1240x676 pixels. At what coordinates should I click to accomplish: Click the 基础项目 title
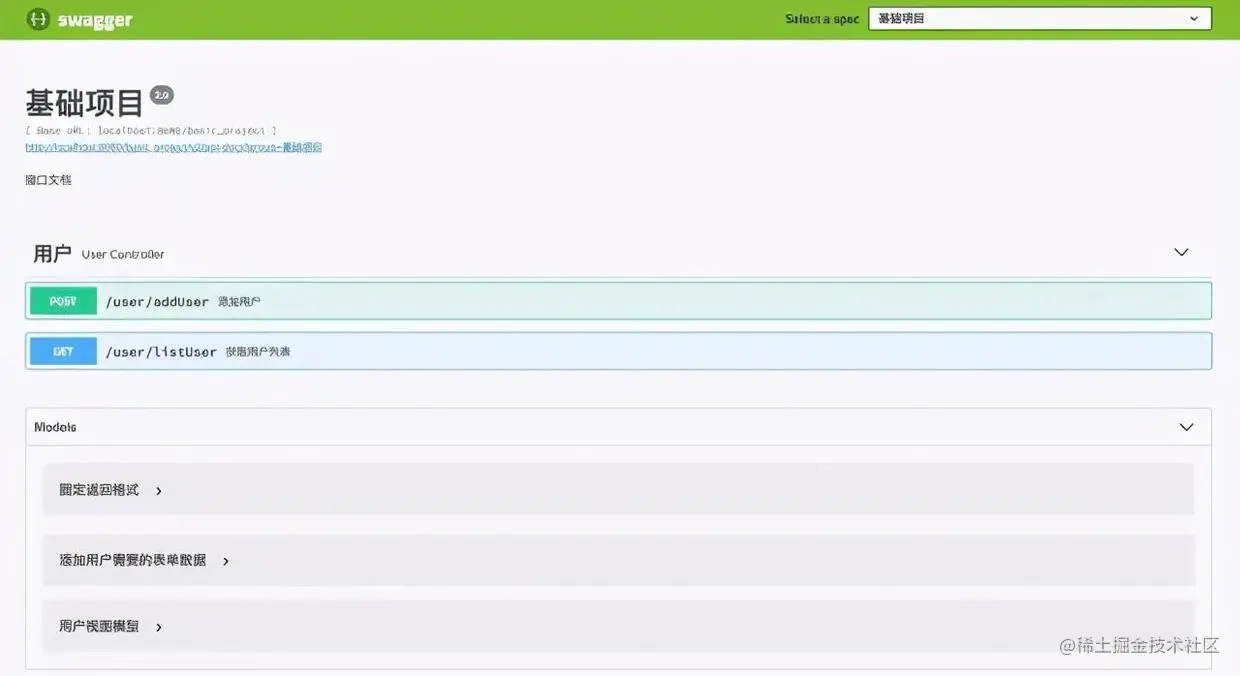pos(85,103)
